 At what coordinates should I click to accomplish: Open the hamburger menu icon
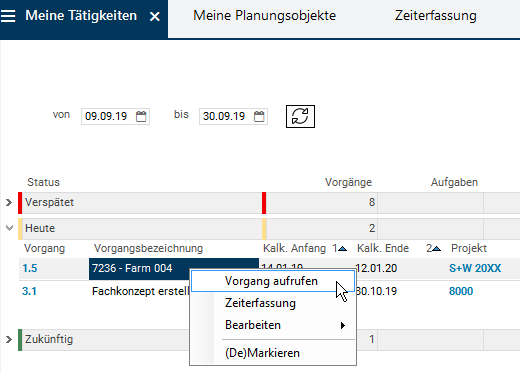pos(8,16)
